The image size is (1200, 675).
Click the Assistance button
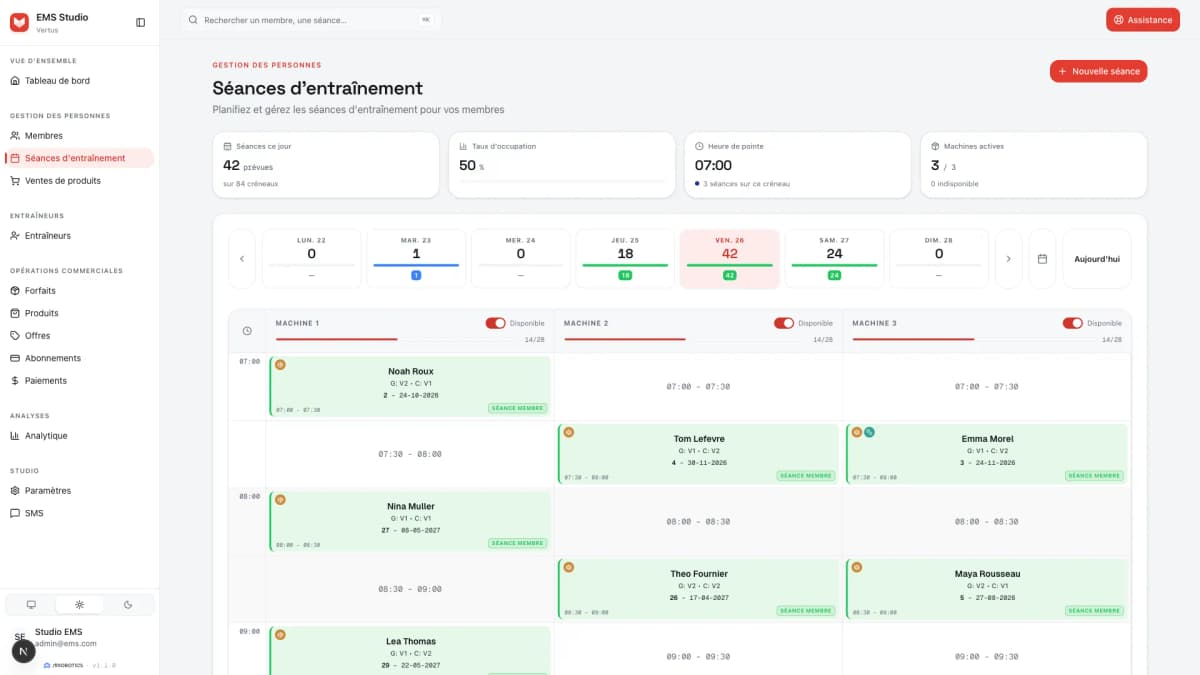click(x=1143, y=20)
